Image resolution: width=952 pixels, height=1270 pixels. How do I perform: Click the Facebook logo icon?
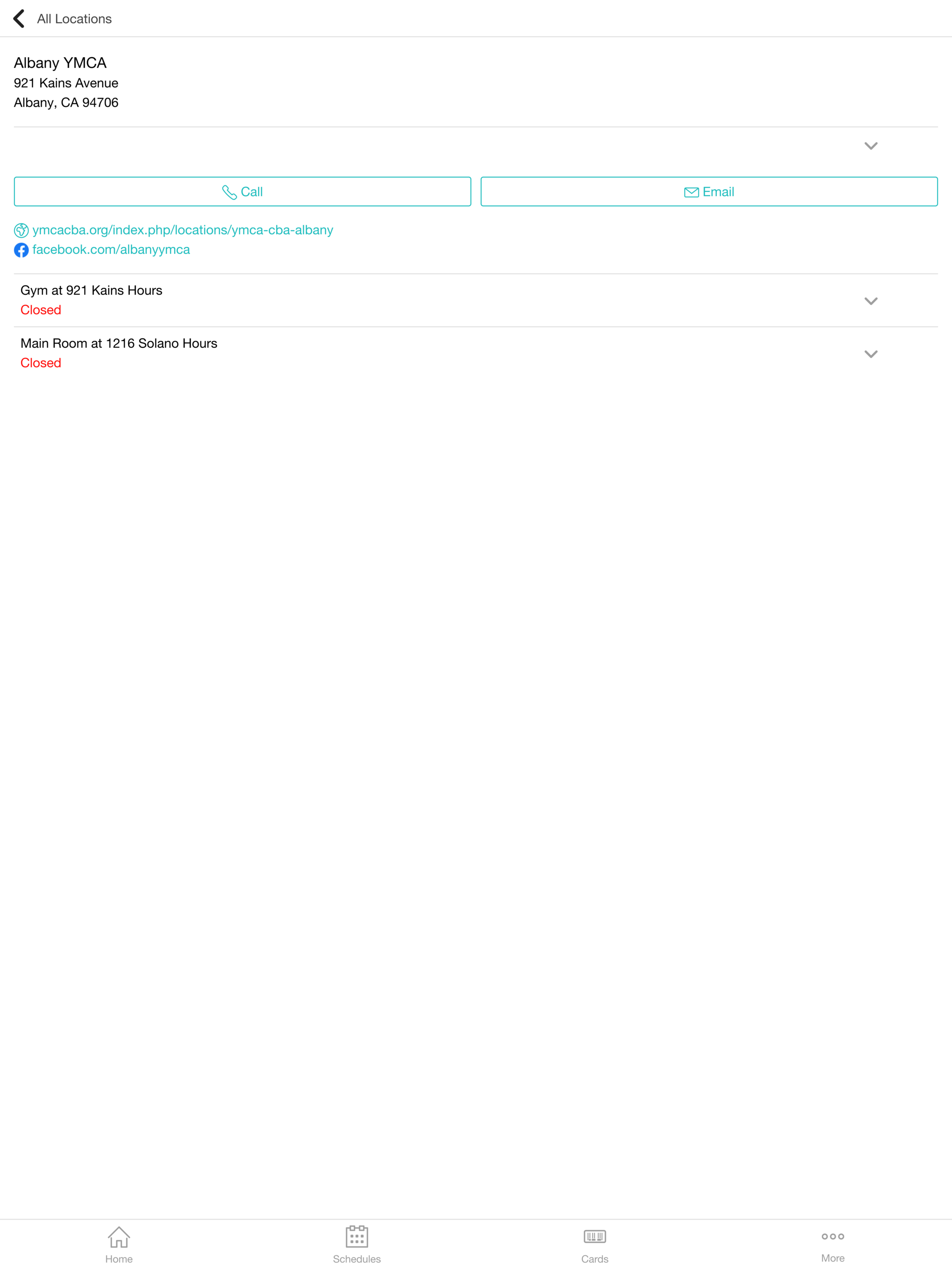(x=21, y=250)
